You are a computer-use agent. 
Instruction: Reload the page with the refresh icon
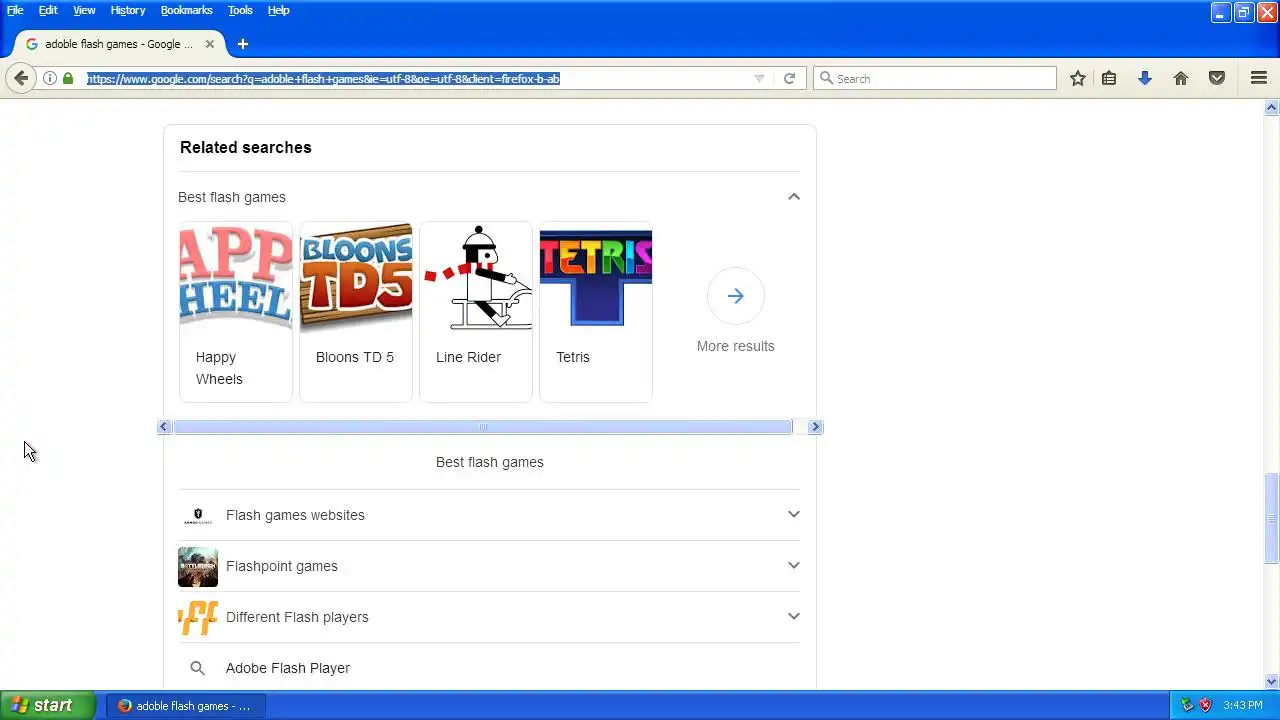789,78
